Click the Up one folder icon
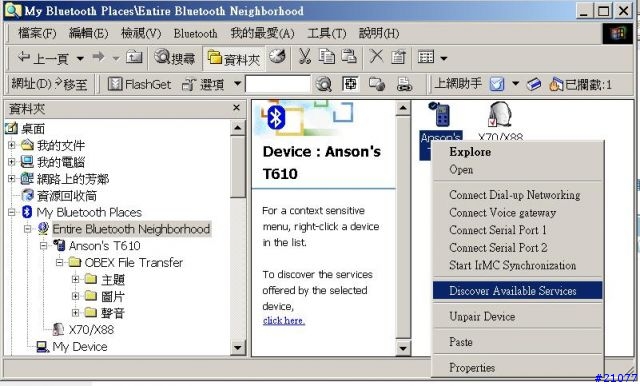The height and width of the screenshot is (386, 640). click(x=134, y=58)
